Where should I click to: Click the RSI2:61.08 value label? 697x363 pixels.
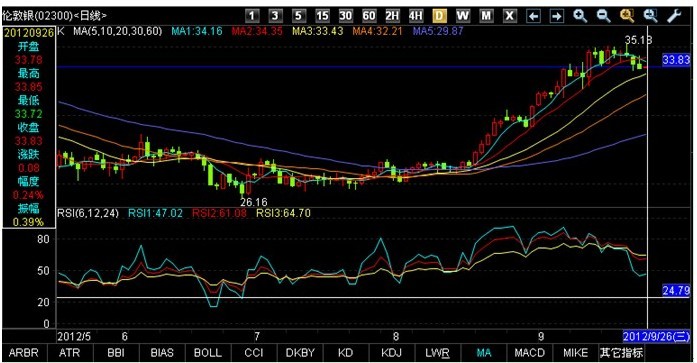point(219,213)
